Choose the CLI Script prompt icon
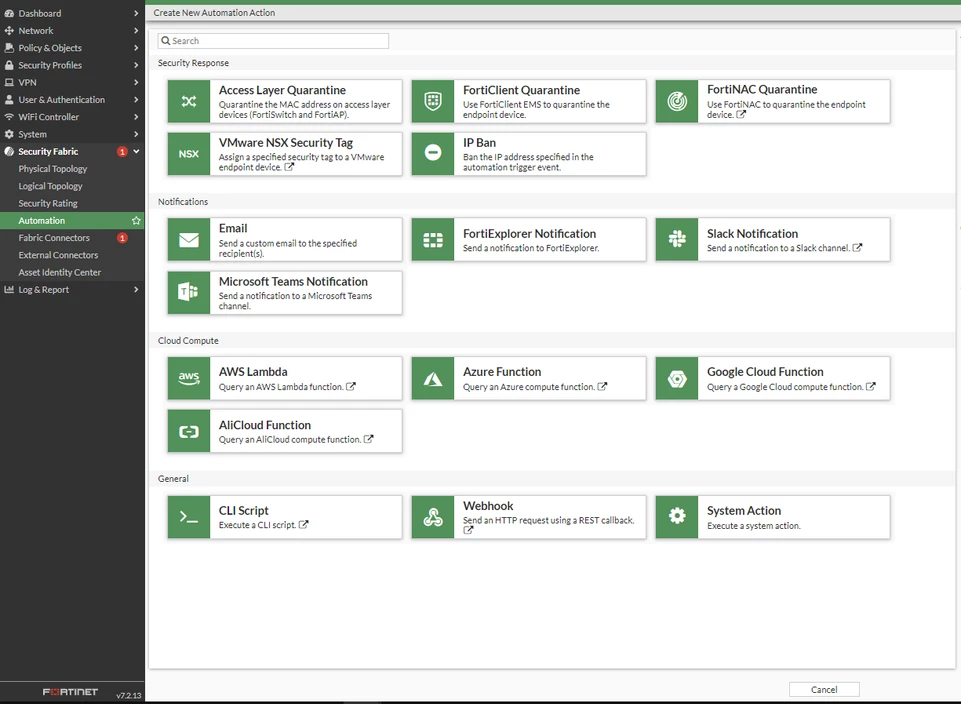The width and height of the screenshot is (961, 704). pos(189,517)
